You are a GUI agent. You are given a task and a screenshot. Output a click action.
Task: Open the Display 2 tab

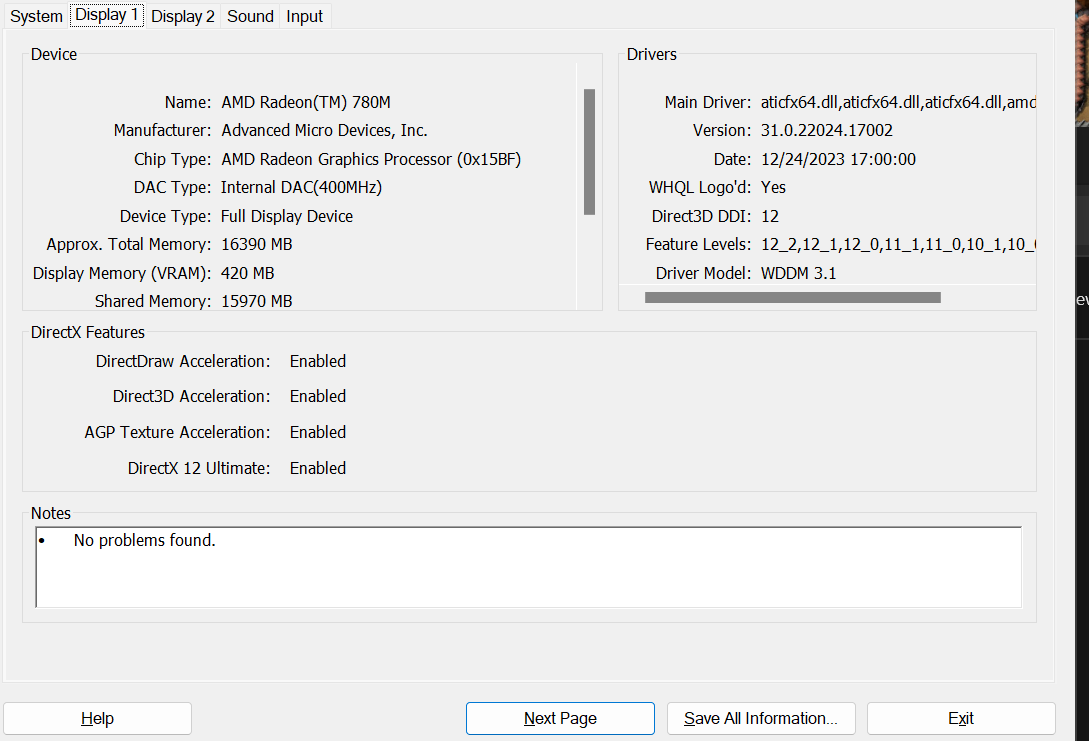click(183, 16)
